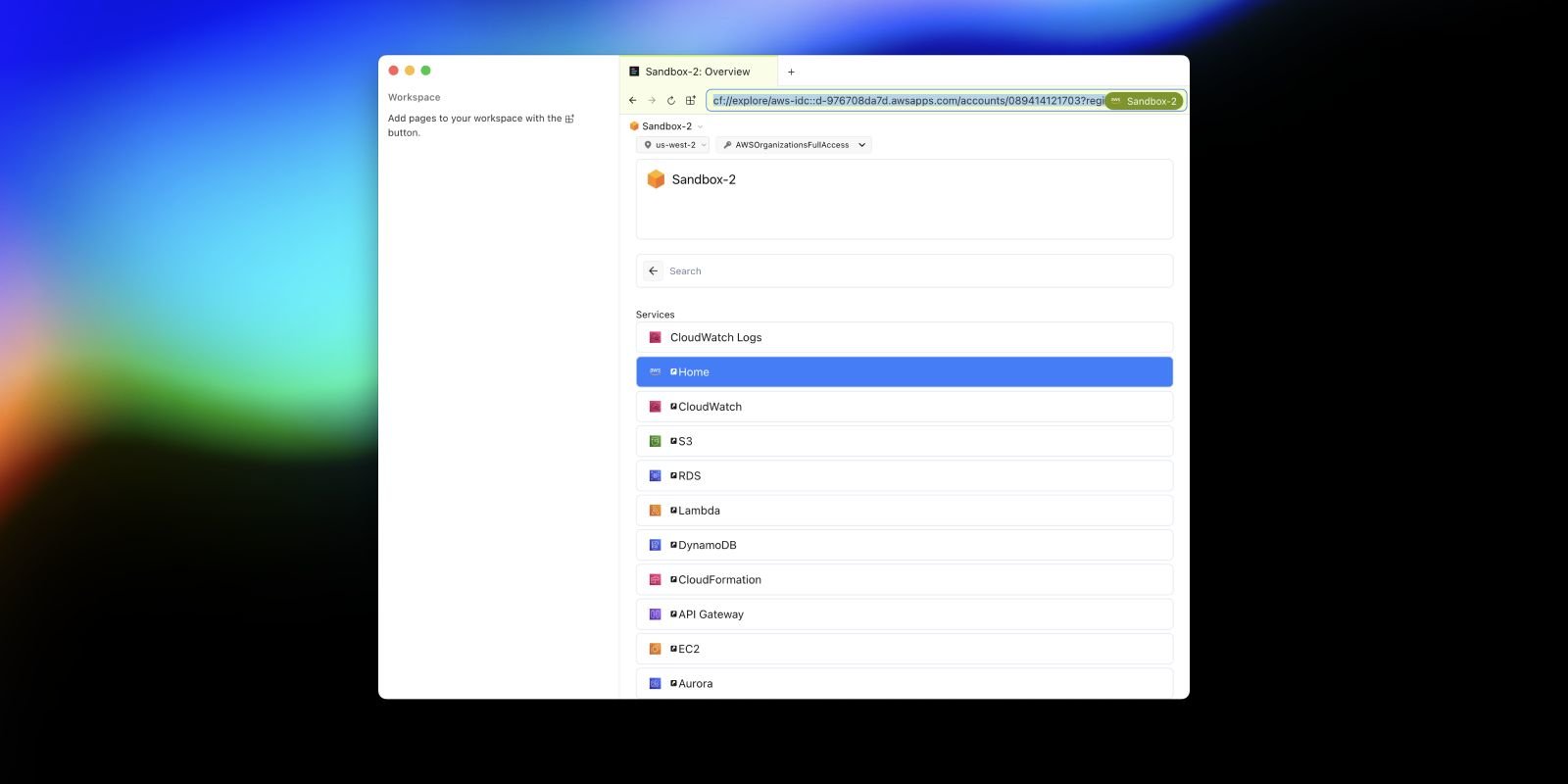This screenshot has width=1568, height=784.
Task: Click the DynamoDB service icon
Action: 656,545
